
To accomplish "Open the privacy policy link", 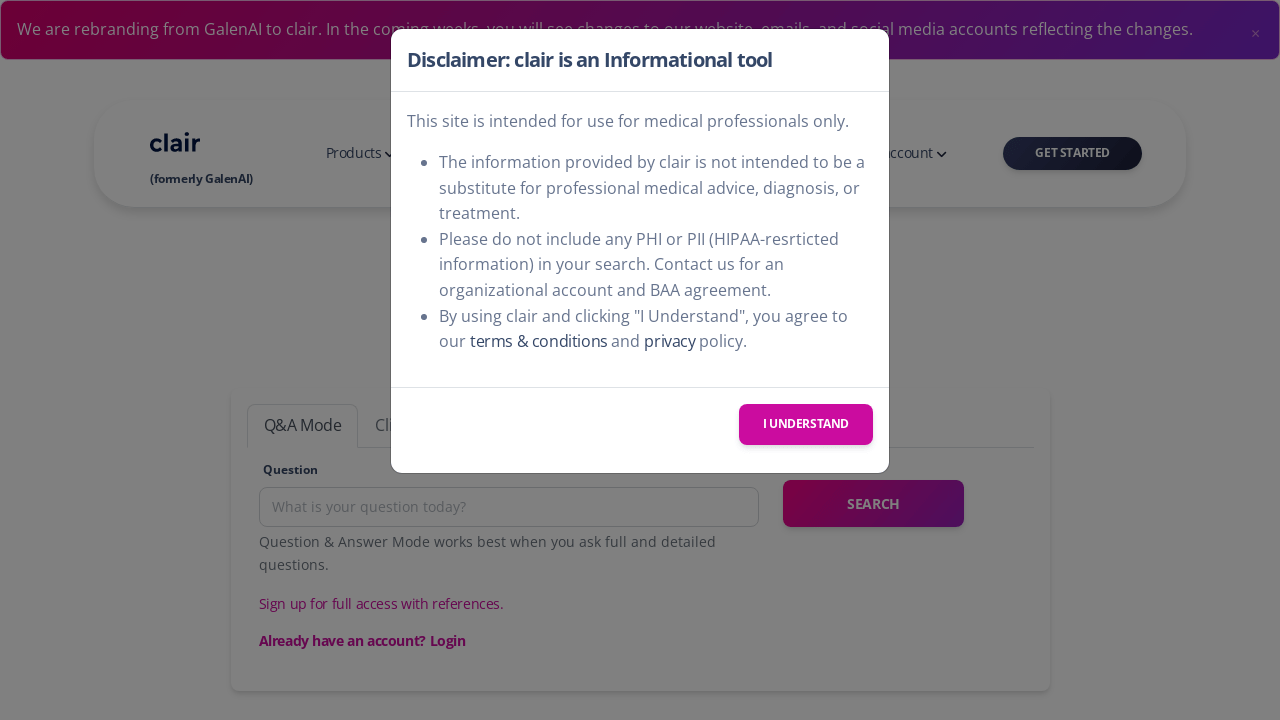I will (669, 341).
